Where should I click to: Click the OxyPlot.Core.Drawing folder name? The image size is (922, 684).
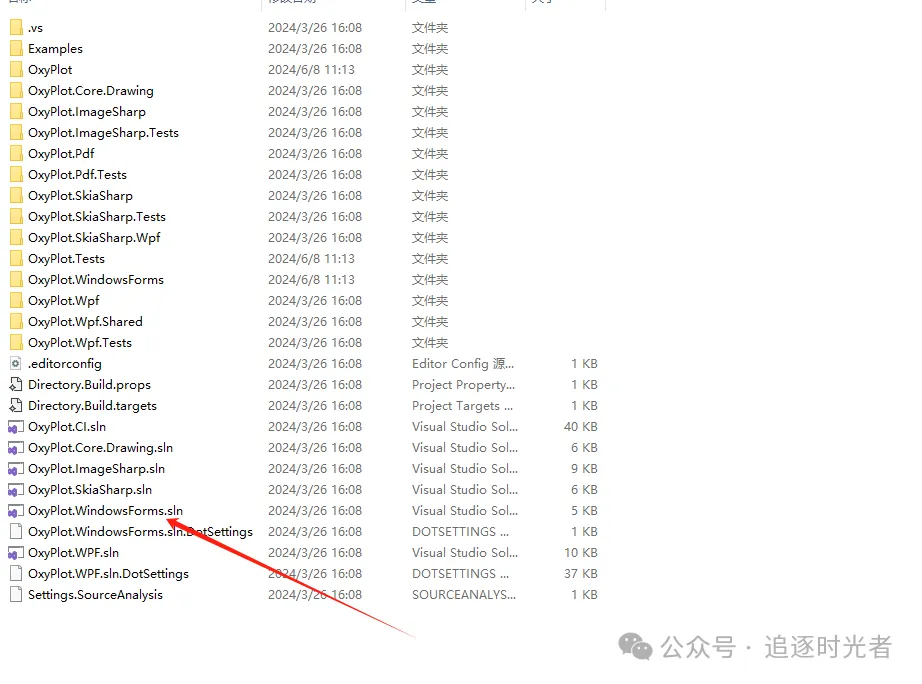click(x=90, y=91)
